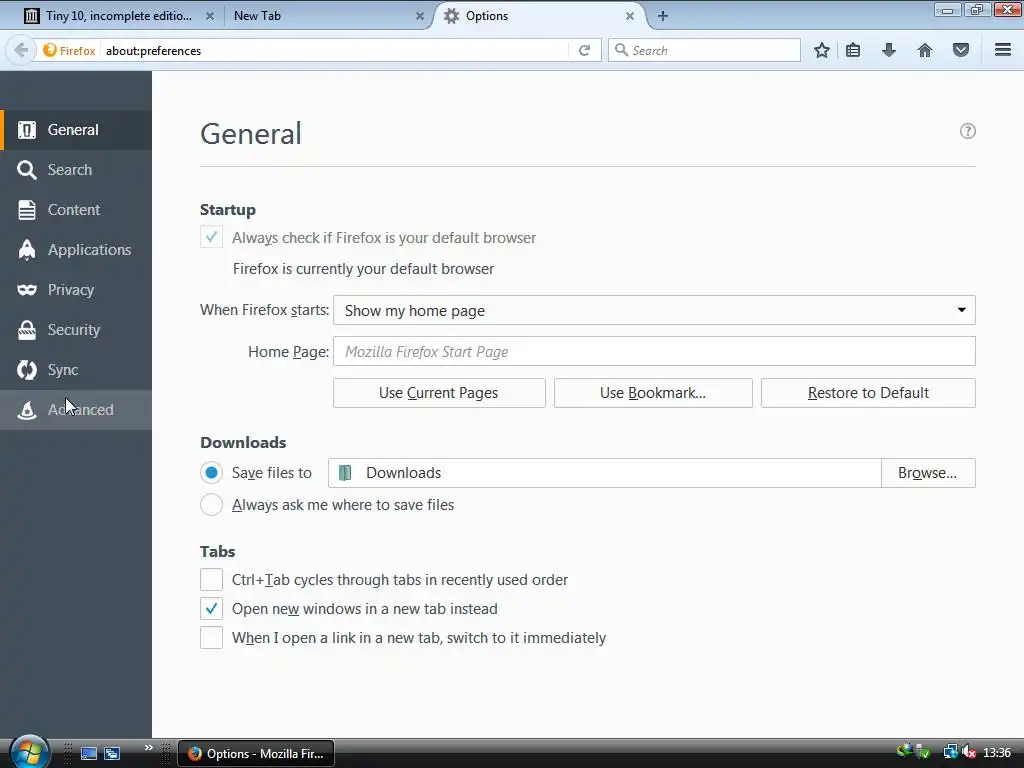The width and height of the screenshot is (1024, 768).
Task: Click the Pocket icon in toolbar
Action: 961,50
